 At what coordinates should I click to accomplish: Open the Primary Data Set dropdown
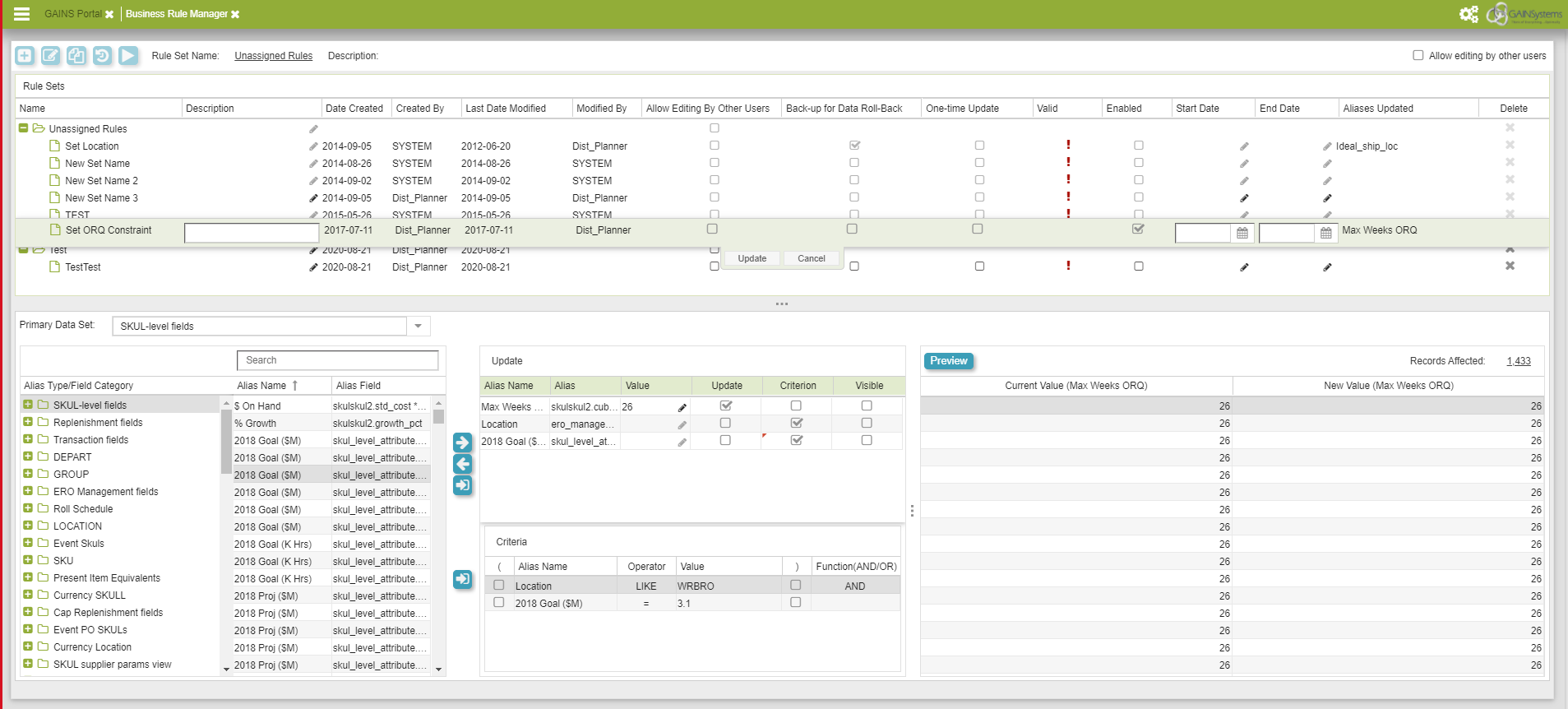click(418, 327)
